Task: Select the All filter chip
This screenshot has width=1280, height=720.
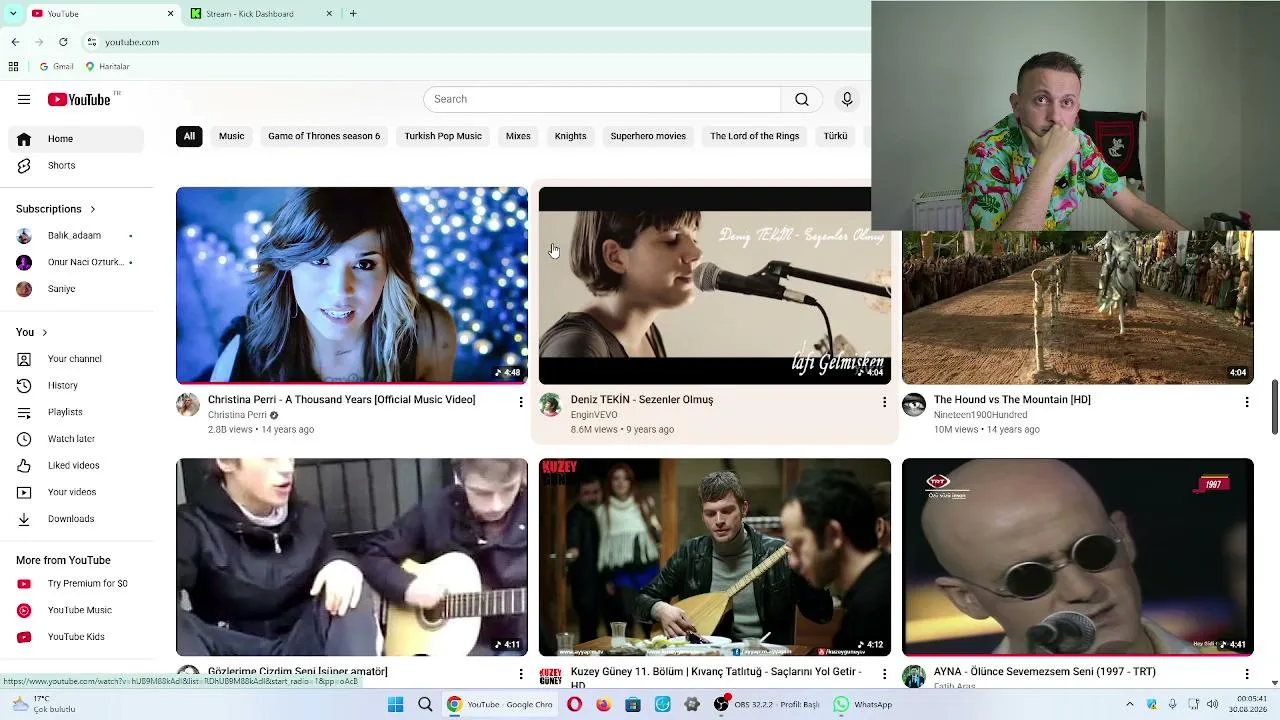Action: pos(189,136)
